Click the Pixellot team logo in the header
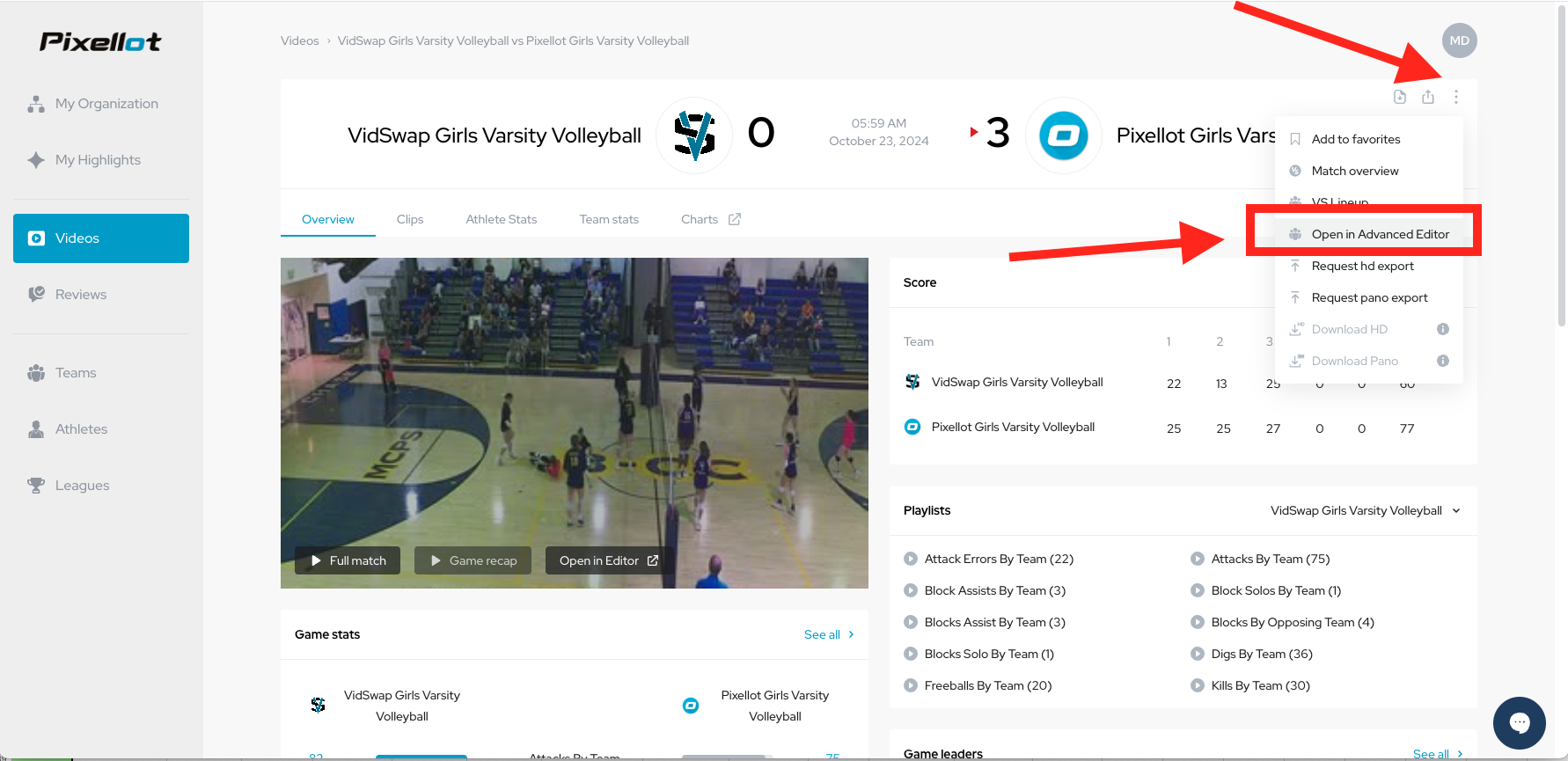This screenshot has height=761, width=1568. coord(1064,135)
